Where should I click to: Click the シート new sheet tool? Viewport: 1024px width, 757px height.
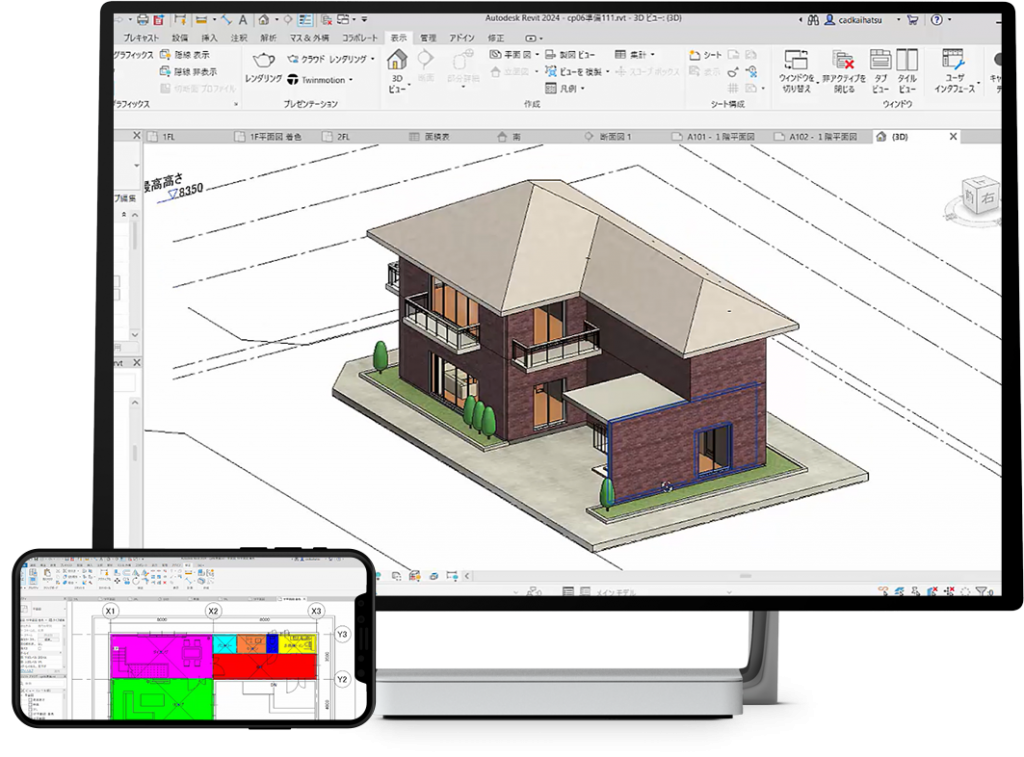click(x=706, y=55)
